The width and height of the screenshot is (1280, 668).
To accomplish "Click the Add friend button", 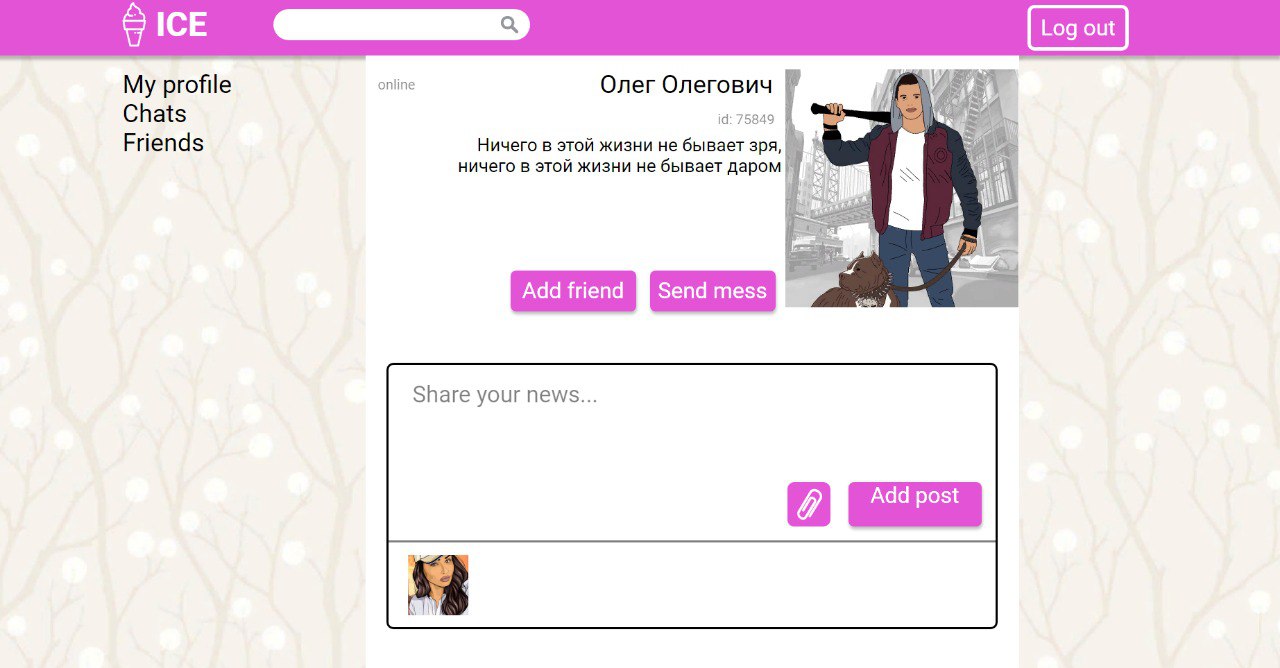I will click(x=573, y=291).
